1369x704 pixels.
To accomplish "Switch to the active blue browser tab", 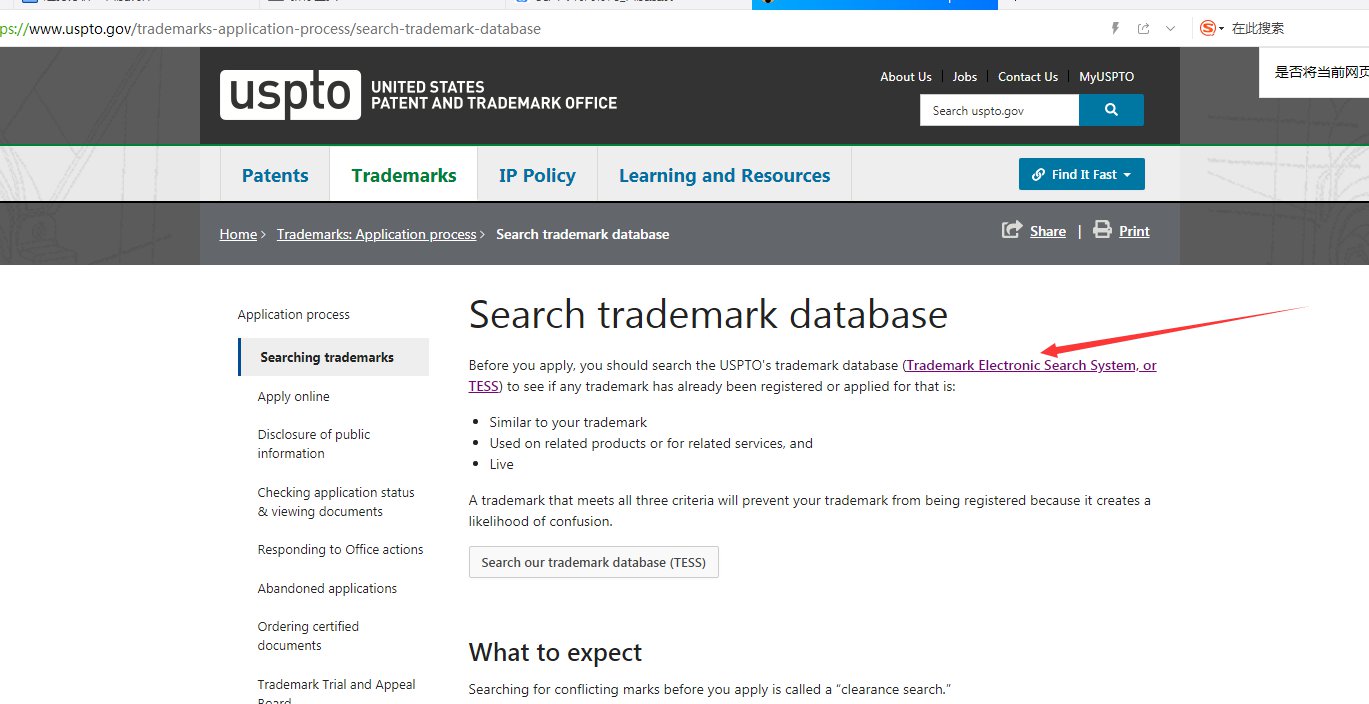I will [875, 4].
